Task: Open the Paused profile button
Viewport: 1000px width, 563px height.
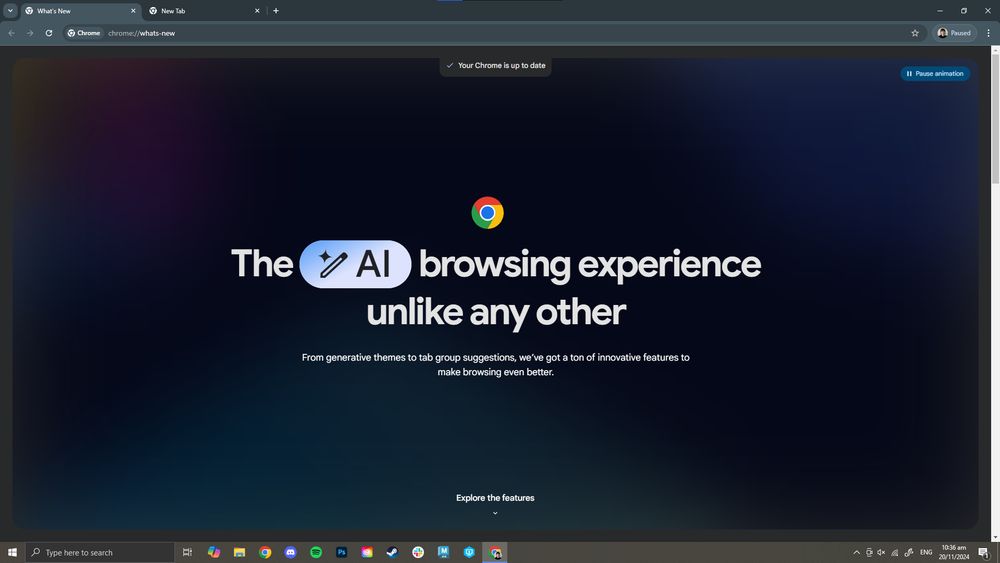Action: pyautogui.click(x=955, y=33)
